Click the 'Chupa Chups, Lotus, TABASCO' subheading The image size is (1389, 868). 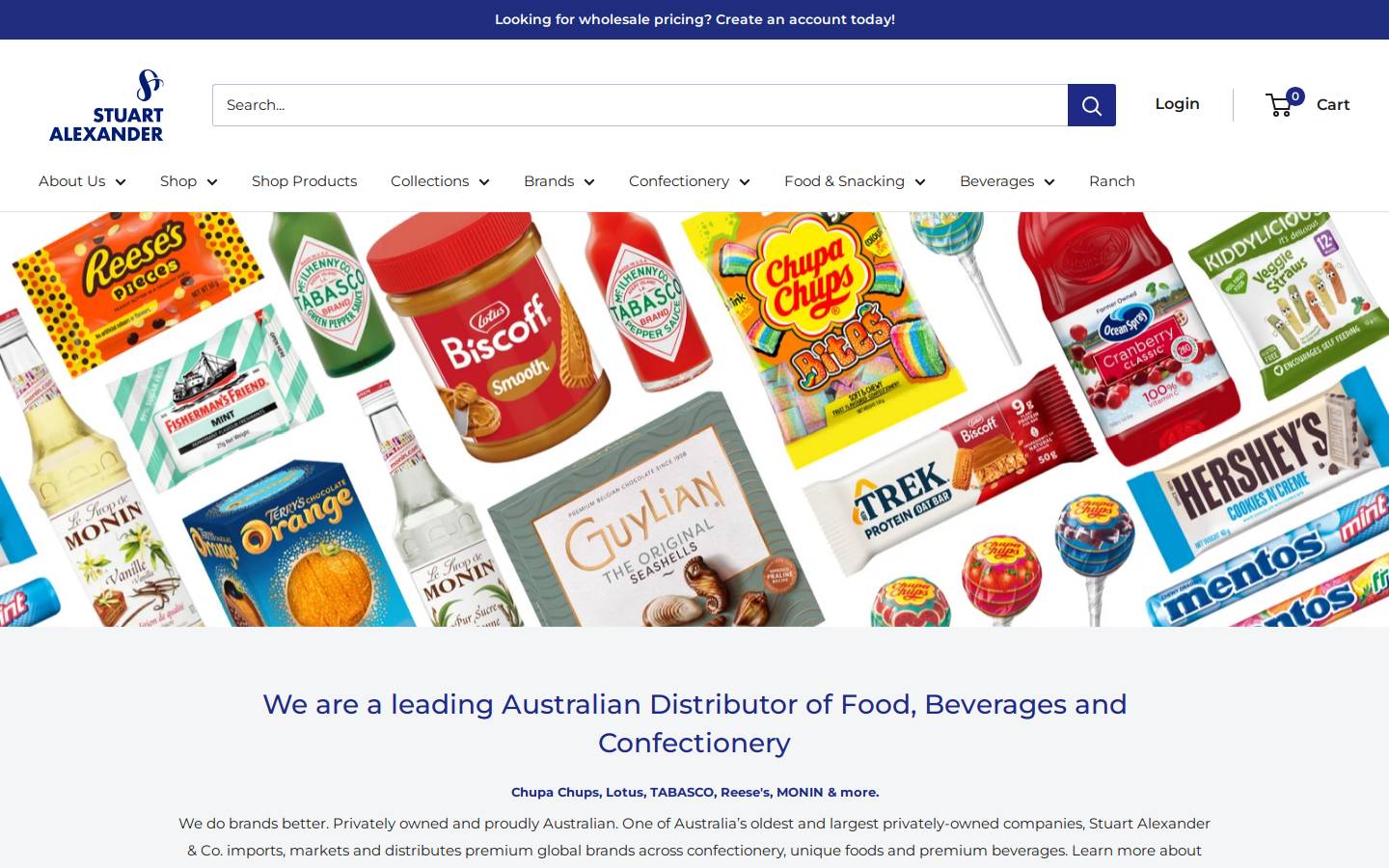(x=694, y=792)
